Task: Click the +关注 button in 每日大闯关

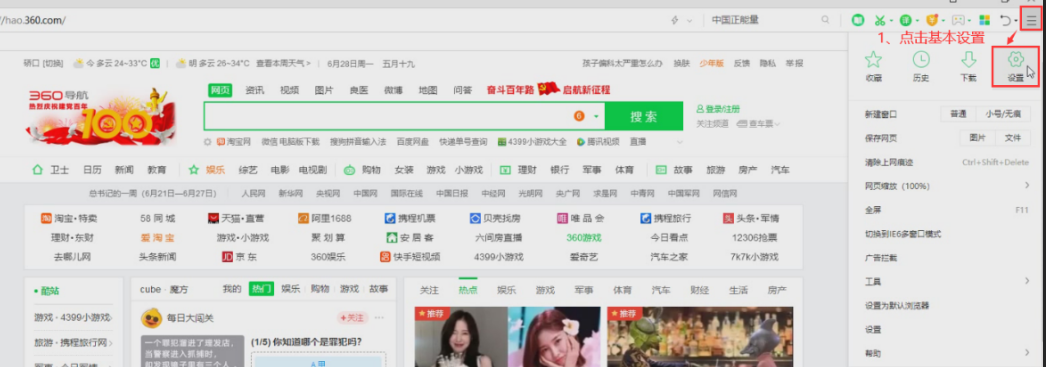Action: [x=353, y=318]
